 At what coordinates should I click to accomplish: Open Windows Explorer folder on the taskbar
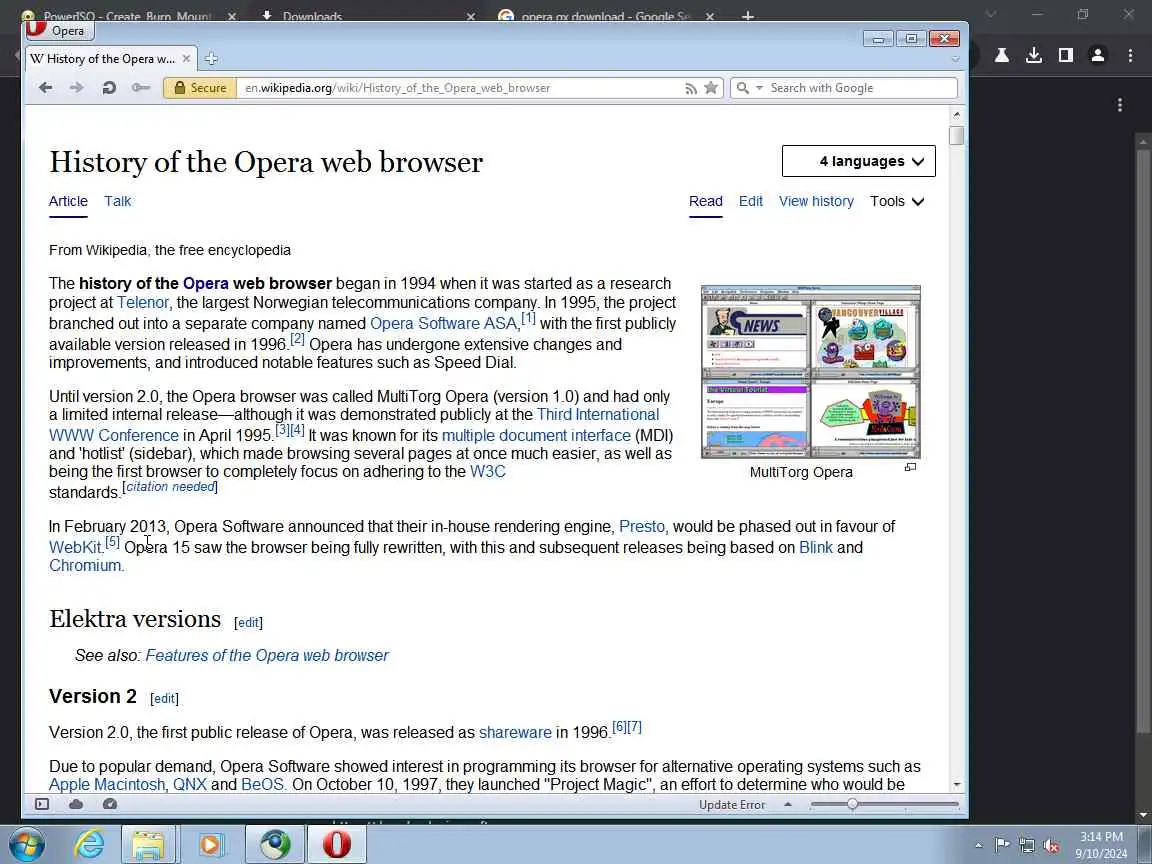[148, 844]
